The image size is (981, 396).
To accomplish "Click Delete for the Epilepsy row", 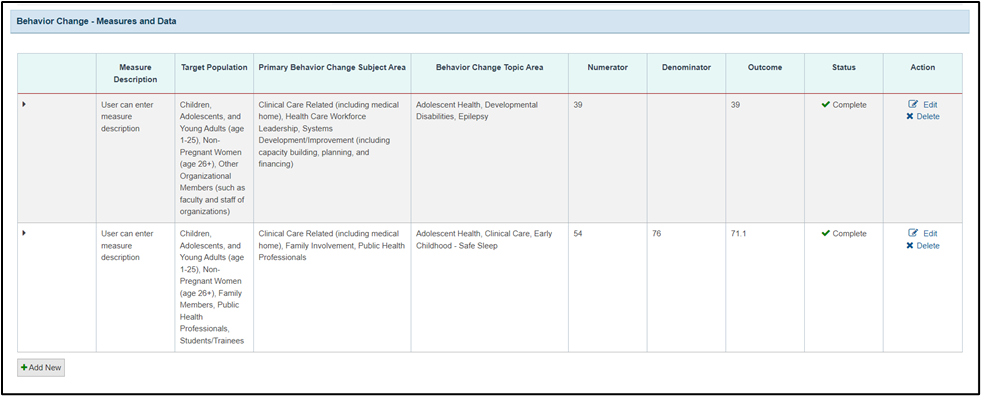I will (x=923, y=116).
